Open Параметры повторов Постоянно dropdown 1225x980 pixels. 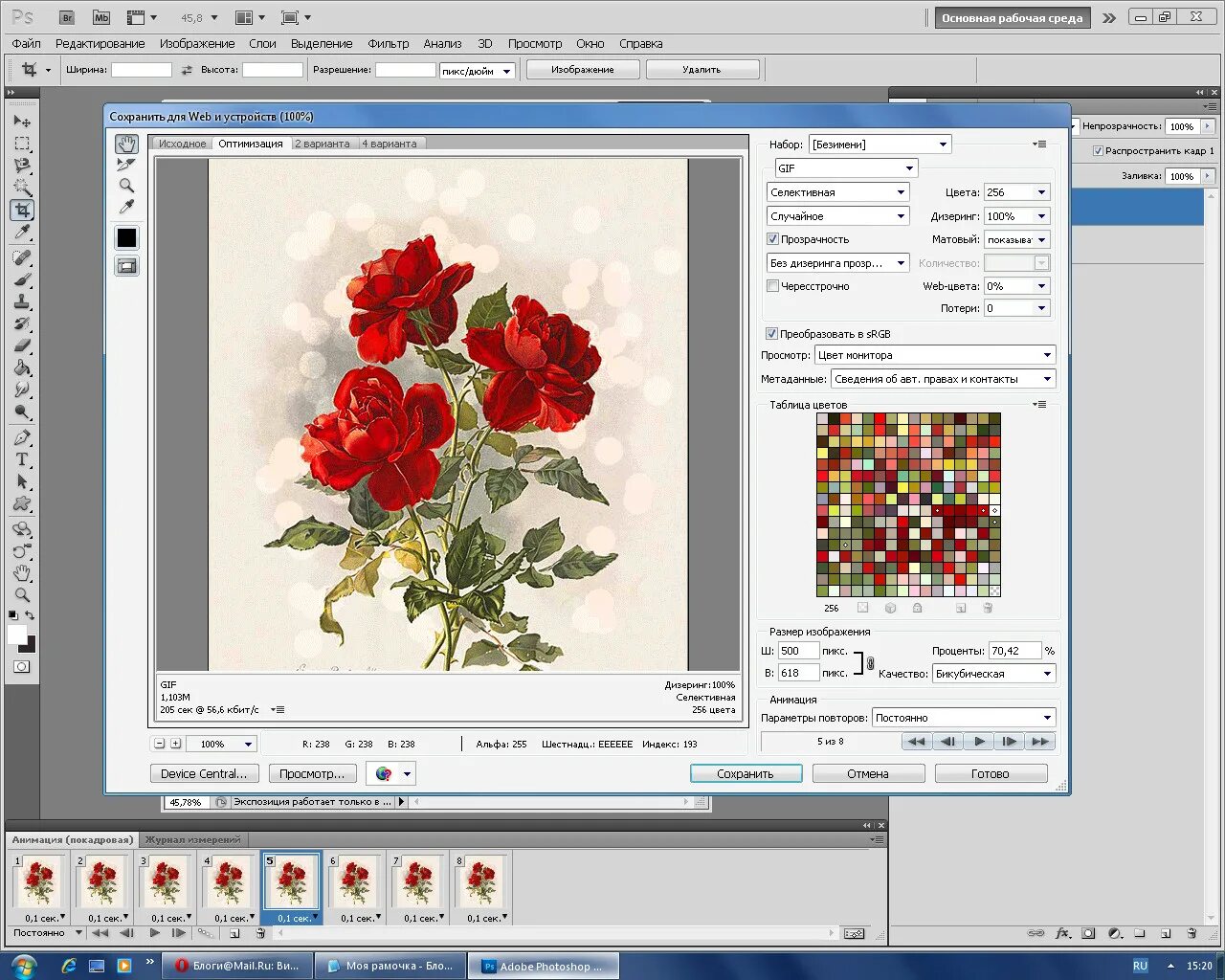(x=964, y=718)
